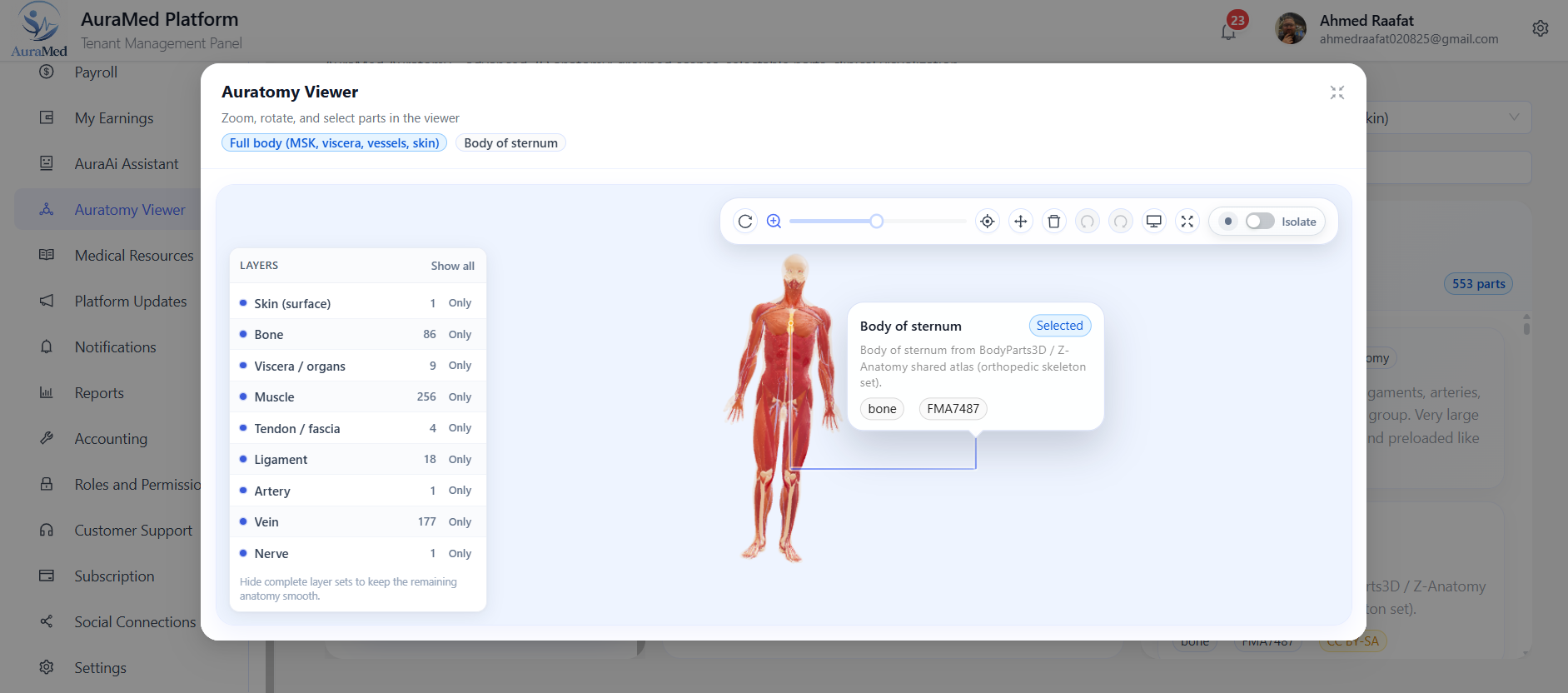Click the Customer Support headset icon

47,530
